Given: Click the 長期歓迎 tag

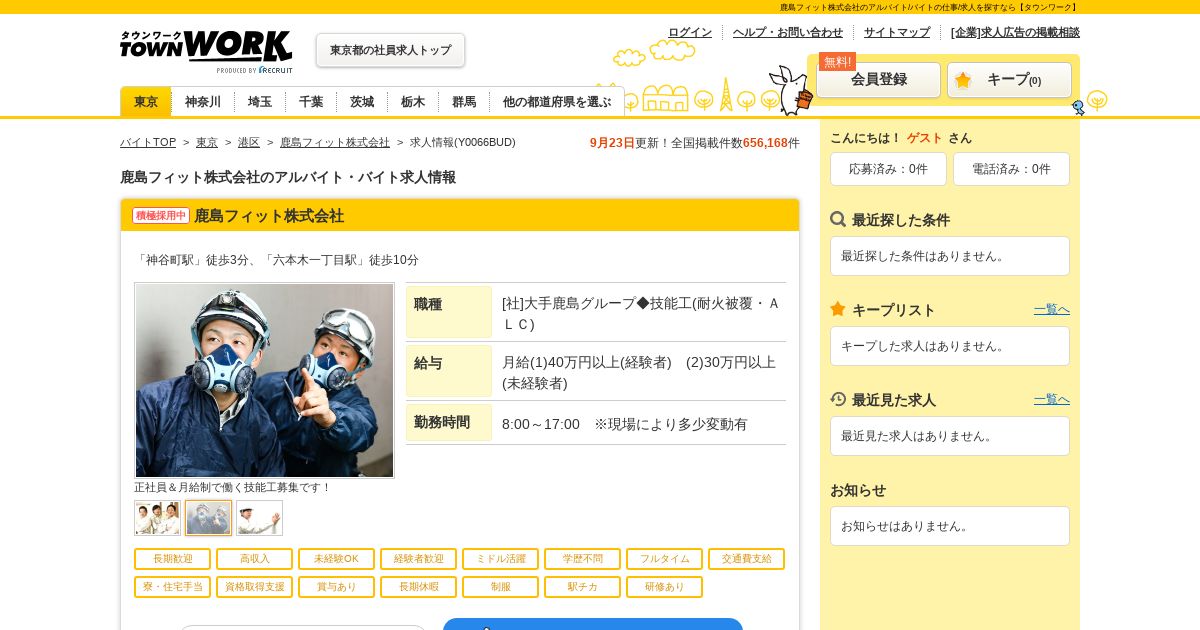Looking at the screenshot, I should (172, 559).
